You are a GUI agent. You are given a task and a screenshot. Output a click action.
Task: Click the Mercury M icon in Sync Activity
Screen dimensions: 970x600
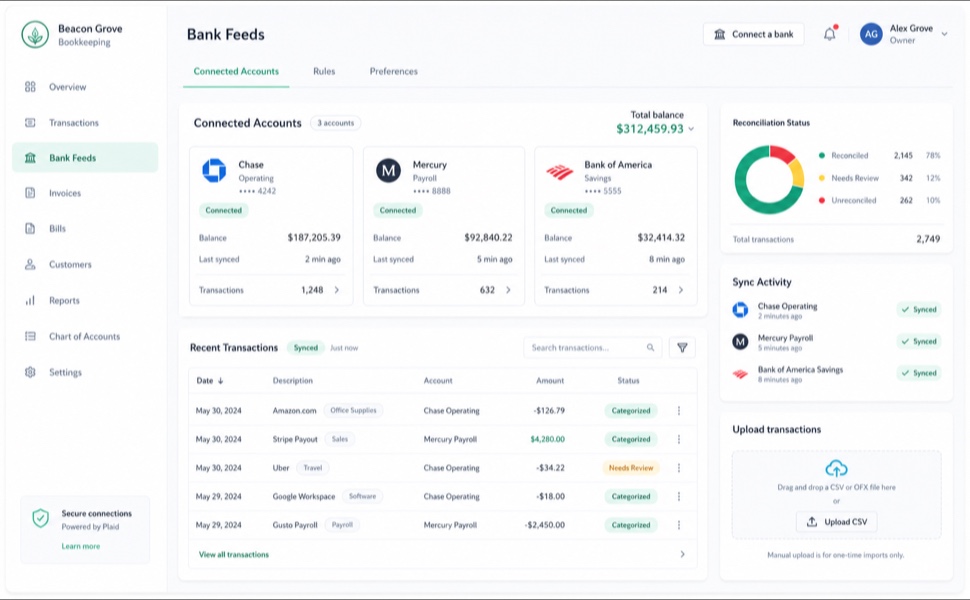pyautogui.click(x=740, y=341)
